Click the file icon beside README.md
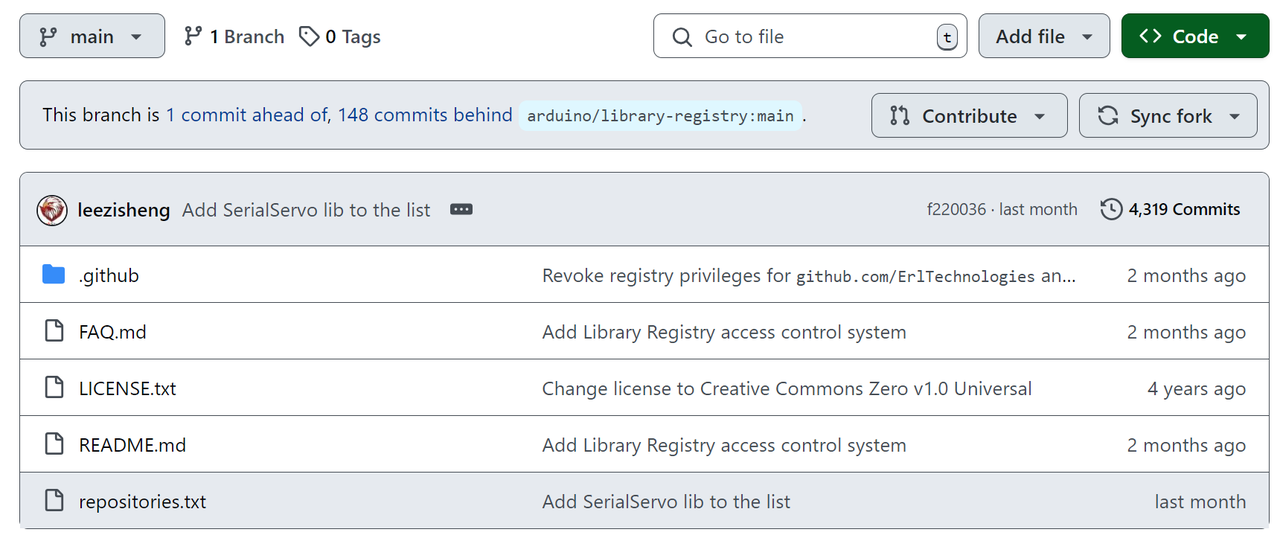This screenshot has width=1280, height=538. 54,445
